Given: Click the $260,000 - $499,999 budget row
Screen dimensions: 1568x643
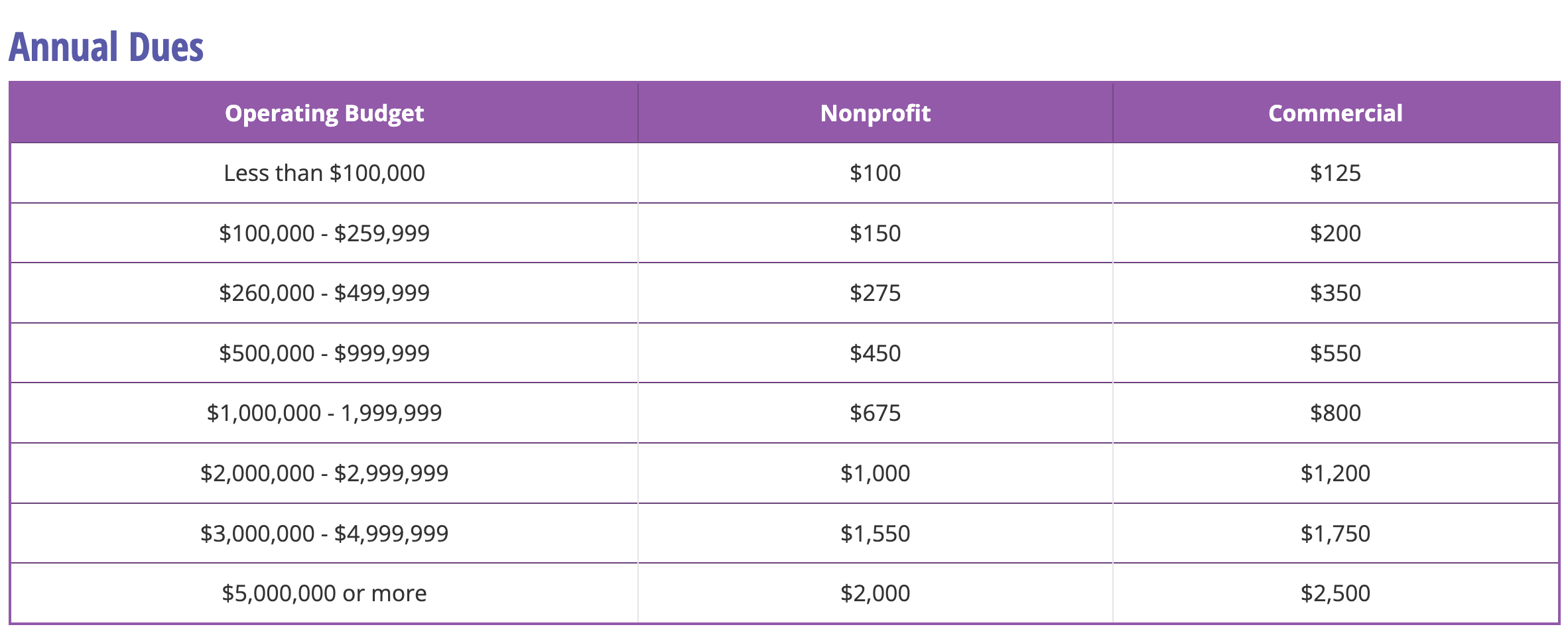Looking at the screenshot, I should click(x=324, y=293).
